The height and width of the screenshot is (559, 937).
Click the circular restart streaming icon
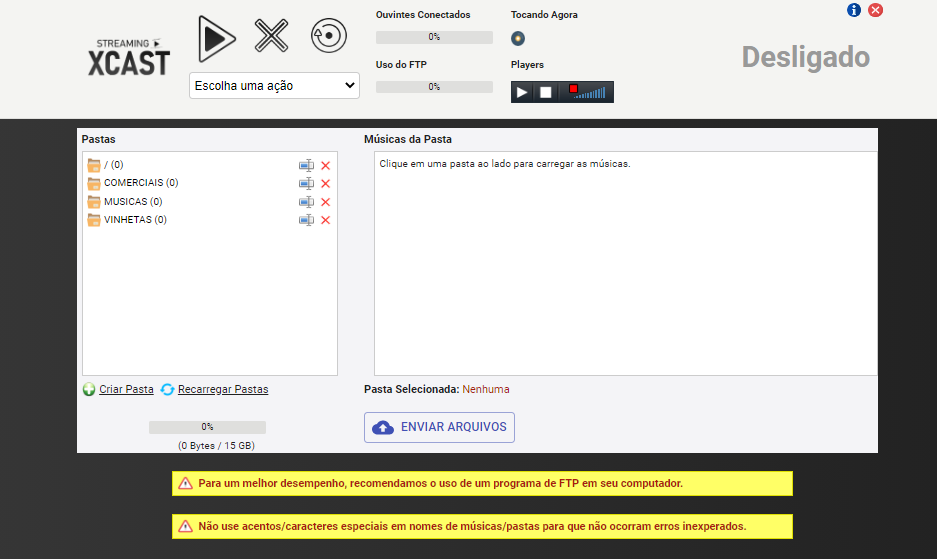328,37
